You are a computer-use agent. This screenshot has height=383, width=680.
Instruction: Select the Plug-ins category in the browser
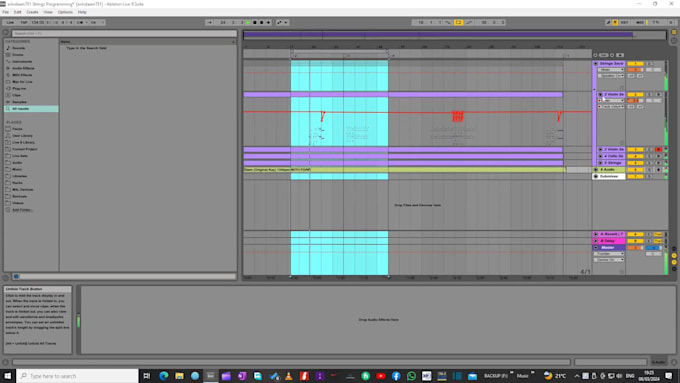click(x=19, y=88)
